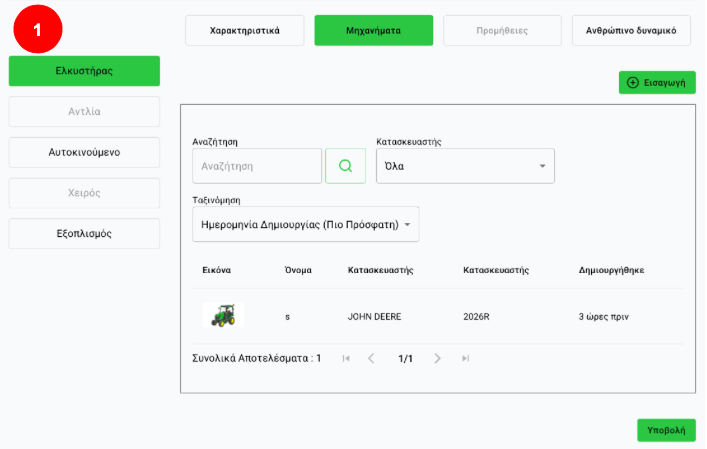Click the Αναζήτηση search input field
Image resolution: width=707 pixels, height=449 pixels.
point(257,166)
